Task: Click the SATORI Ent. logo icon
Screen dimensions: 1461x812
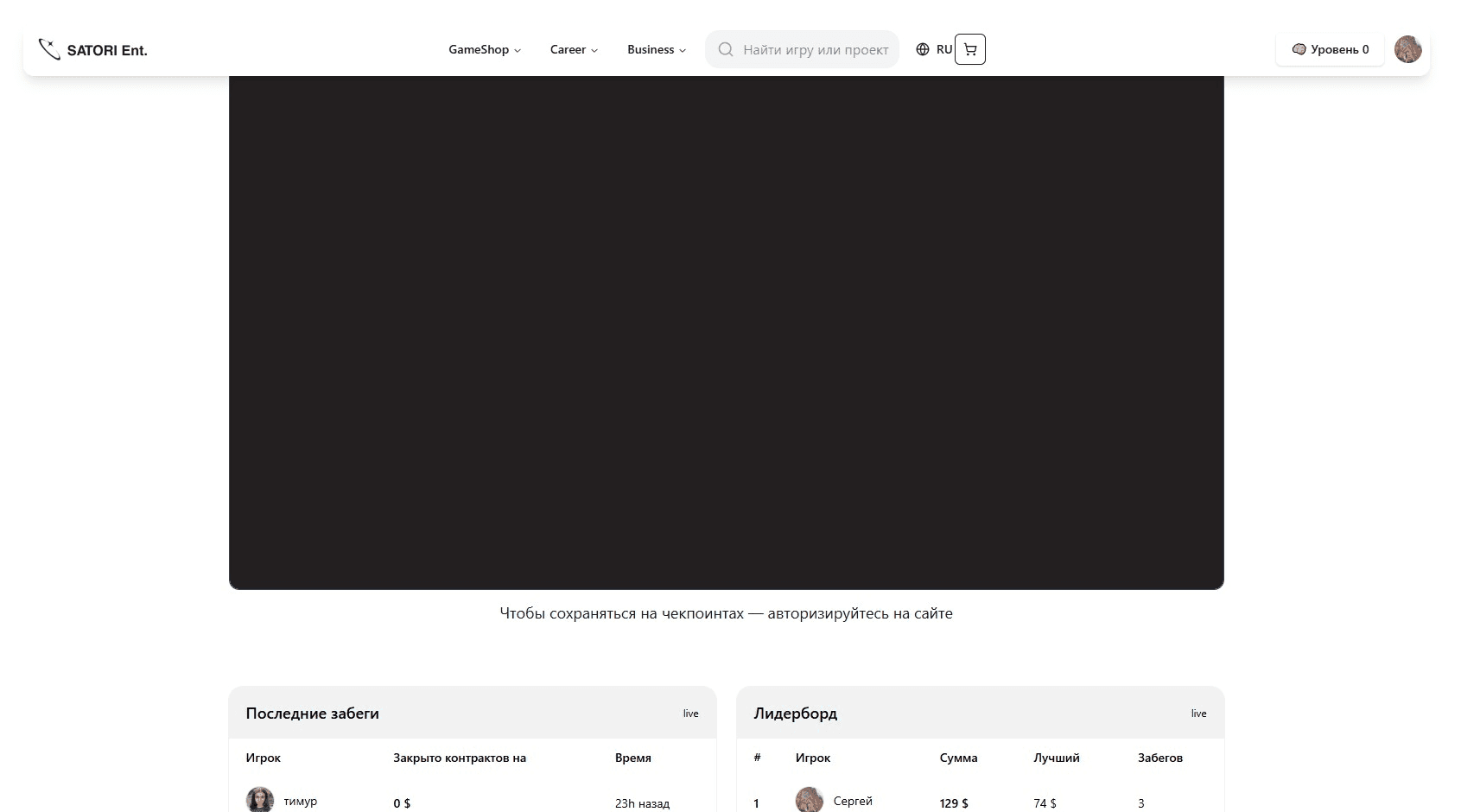Action: (49, 49)
